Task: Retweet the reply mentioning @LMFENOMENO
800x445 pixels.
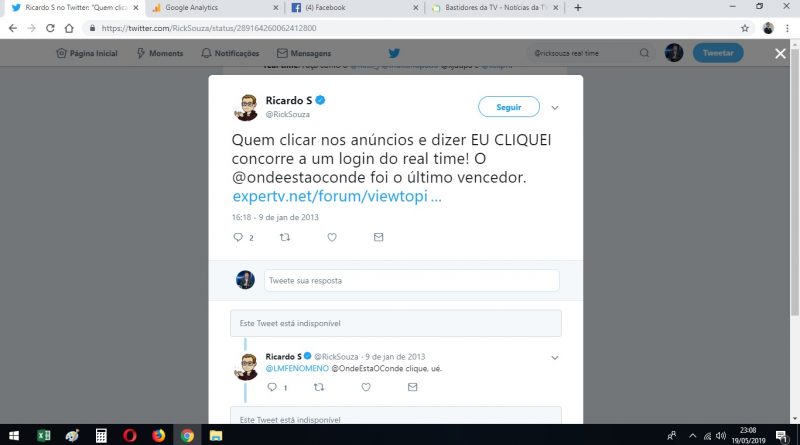Action: (x=319, y=387)
